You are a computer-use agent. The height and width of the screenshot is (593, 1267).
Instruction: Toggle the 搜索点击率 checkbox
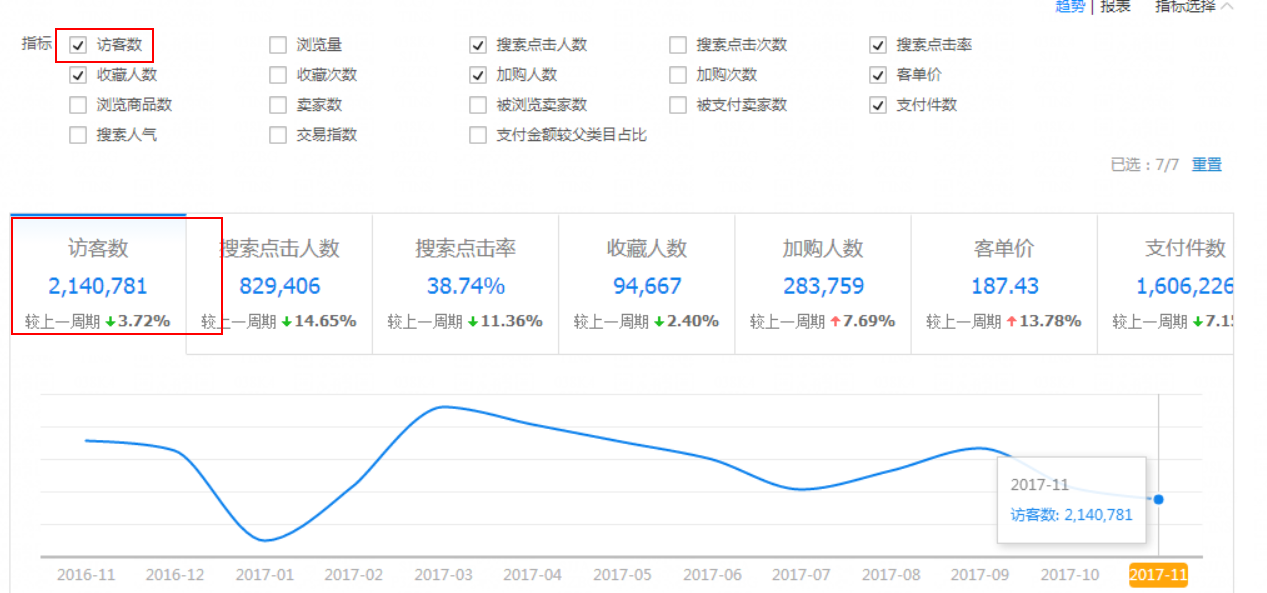coord(878,45)
